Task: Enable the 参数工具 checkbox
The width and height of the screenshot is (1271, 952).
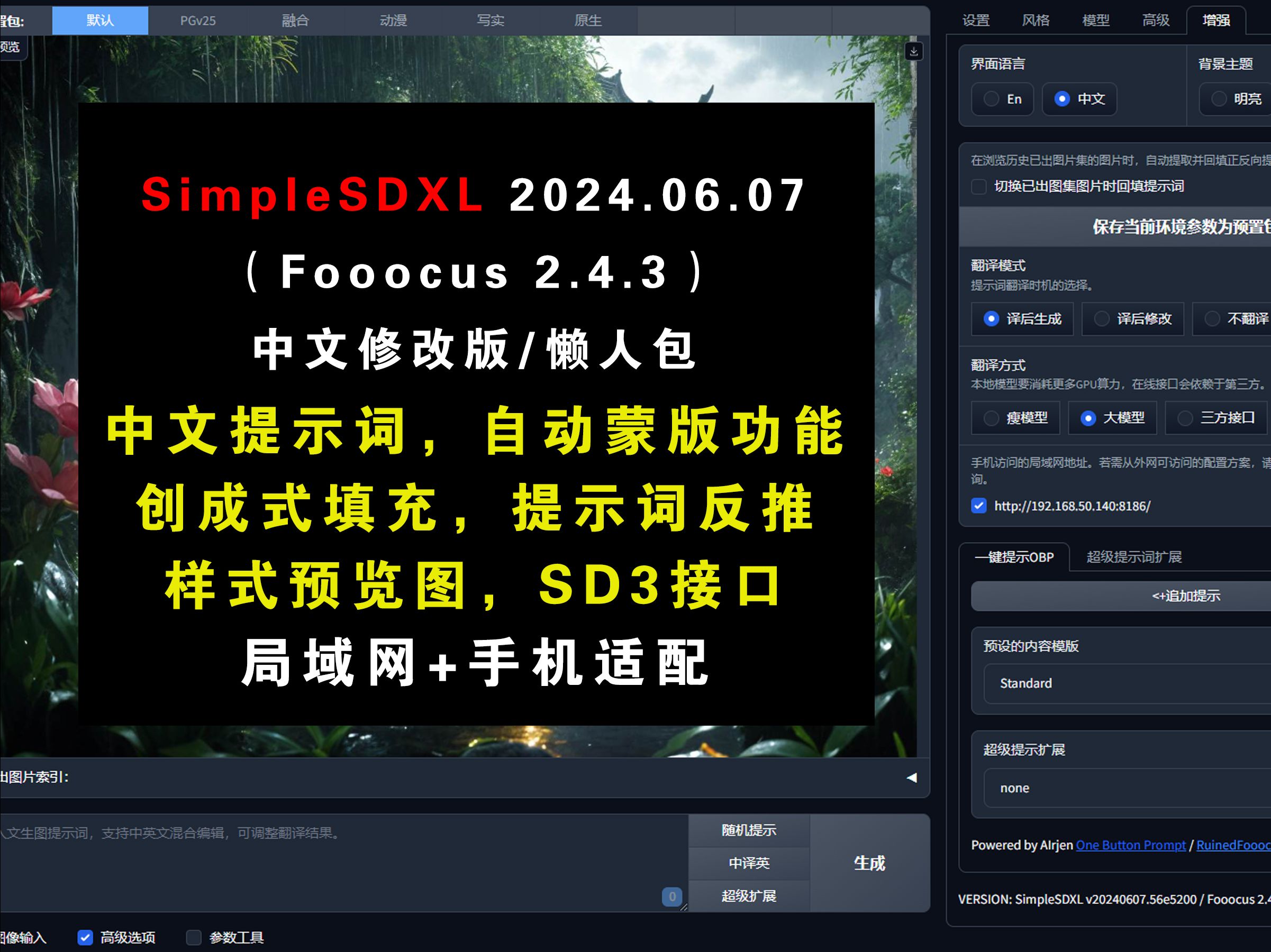Action: pyautogui.click(x=194, y=938)
